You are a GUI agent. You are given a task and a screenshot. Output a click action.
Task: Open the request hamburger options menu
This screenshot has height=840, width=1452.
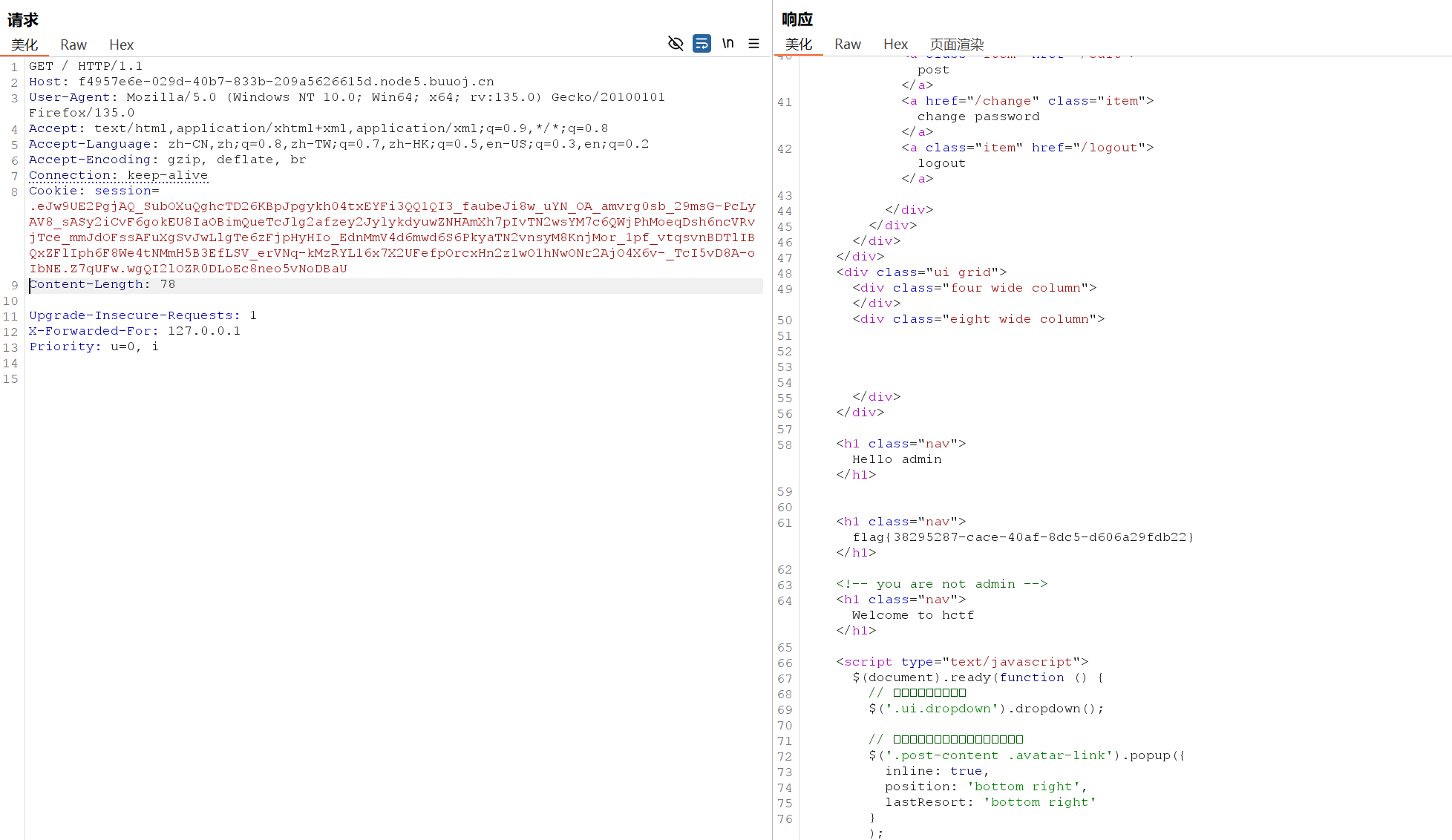pos(753,44)
